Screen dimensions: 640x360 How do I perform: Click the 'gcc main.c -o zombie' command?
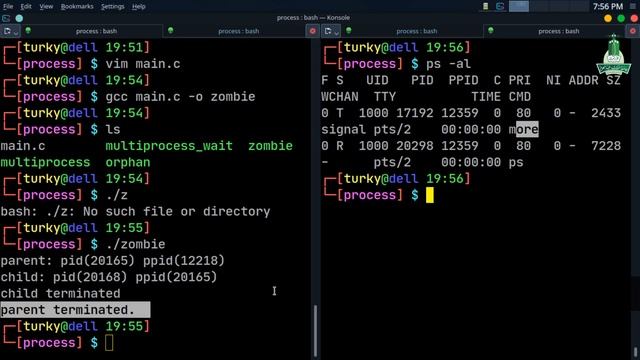click(x=180, y=97)
